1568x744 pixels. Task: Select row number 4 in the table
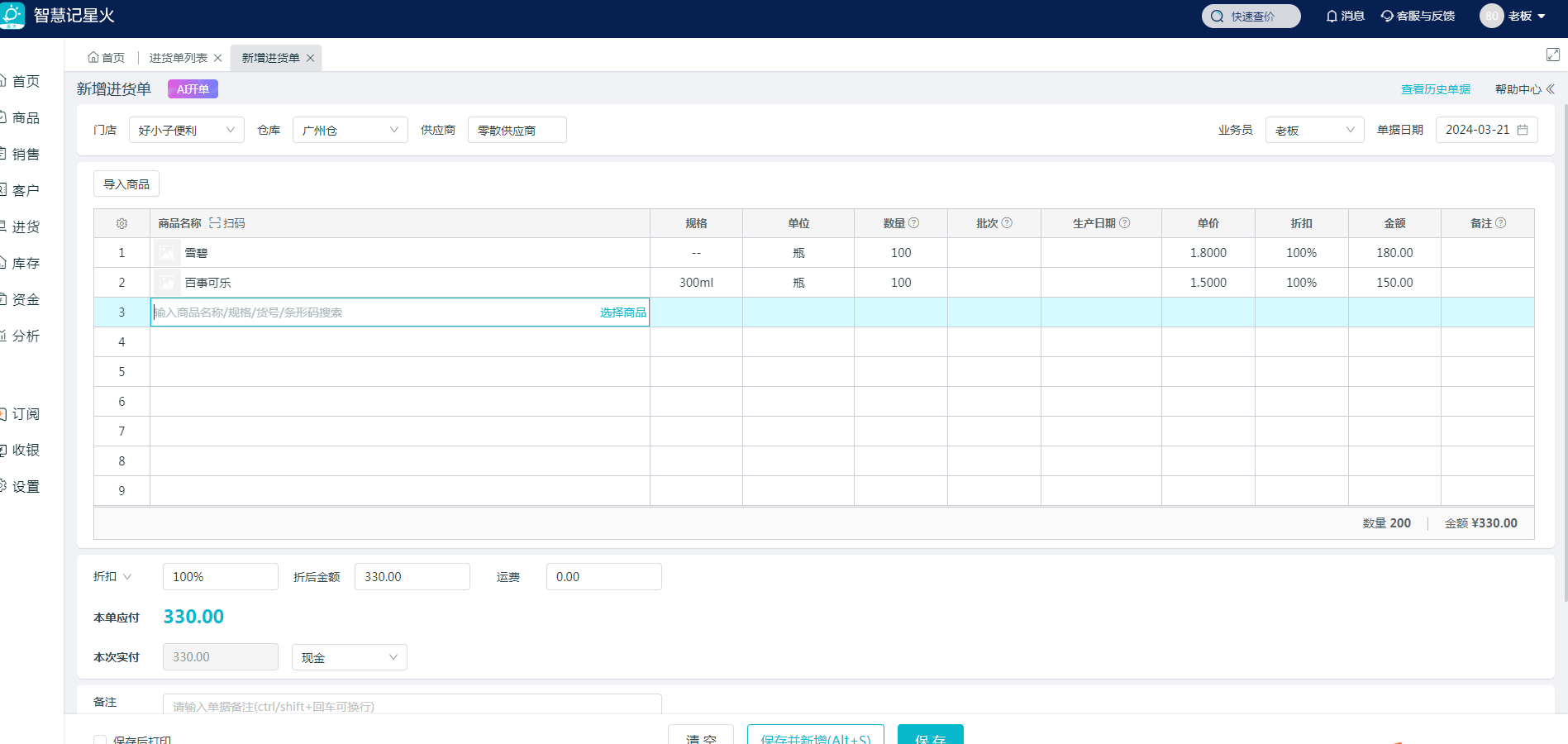click(122, 342)
